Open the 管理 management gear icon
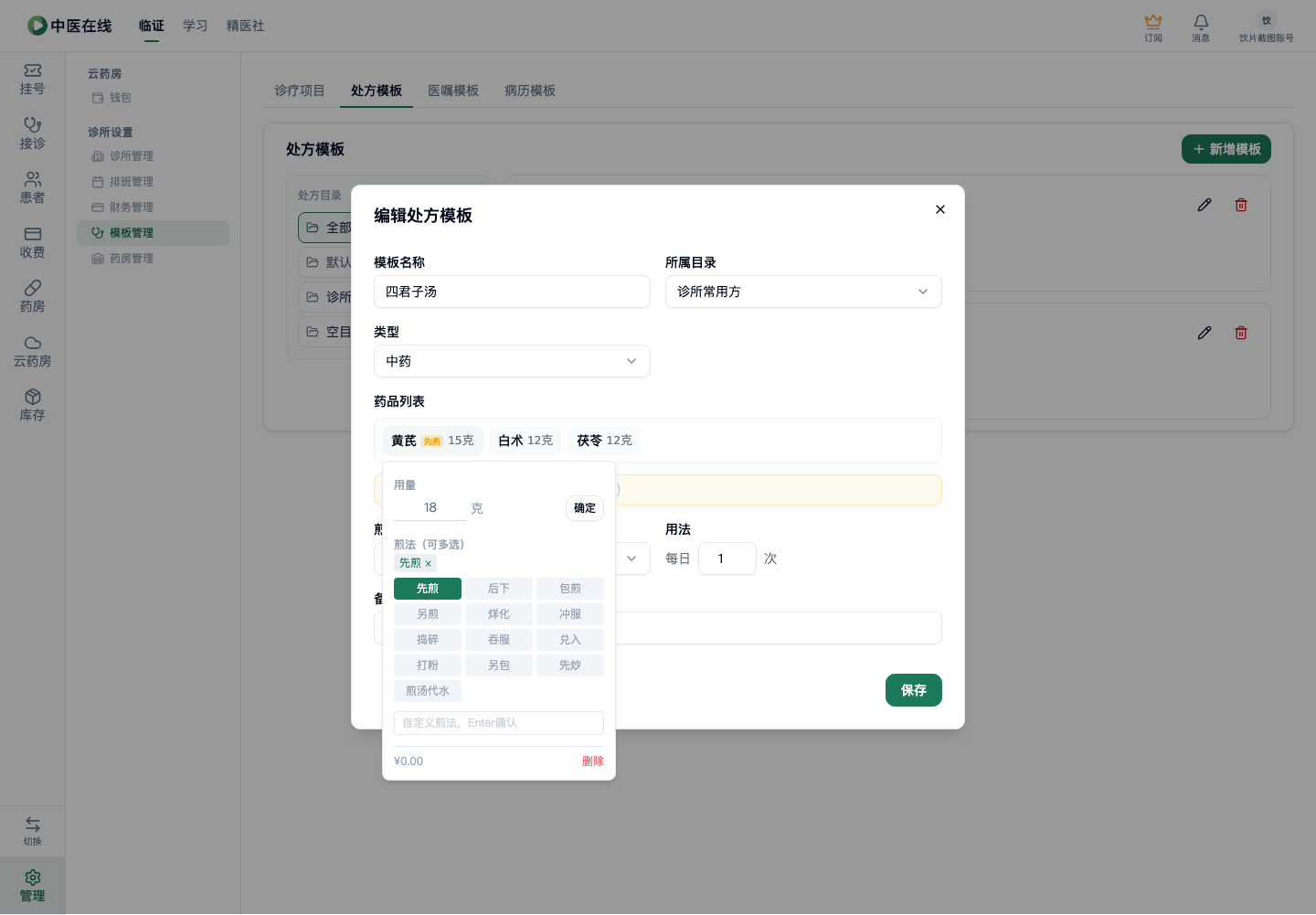The width and height of the screenshot is (1316, 915). 32,886
